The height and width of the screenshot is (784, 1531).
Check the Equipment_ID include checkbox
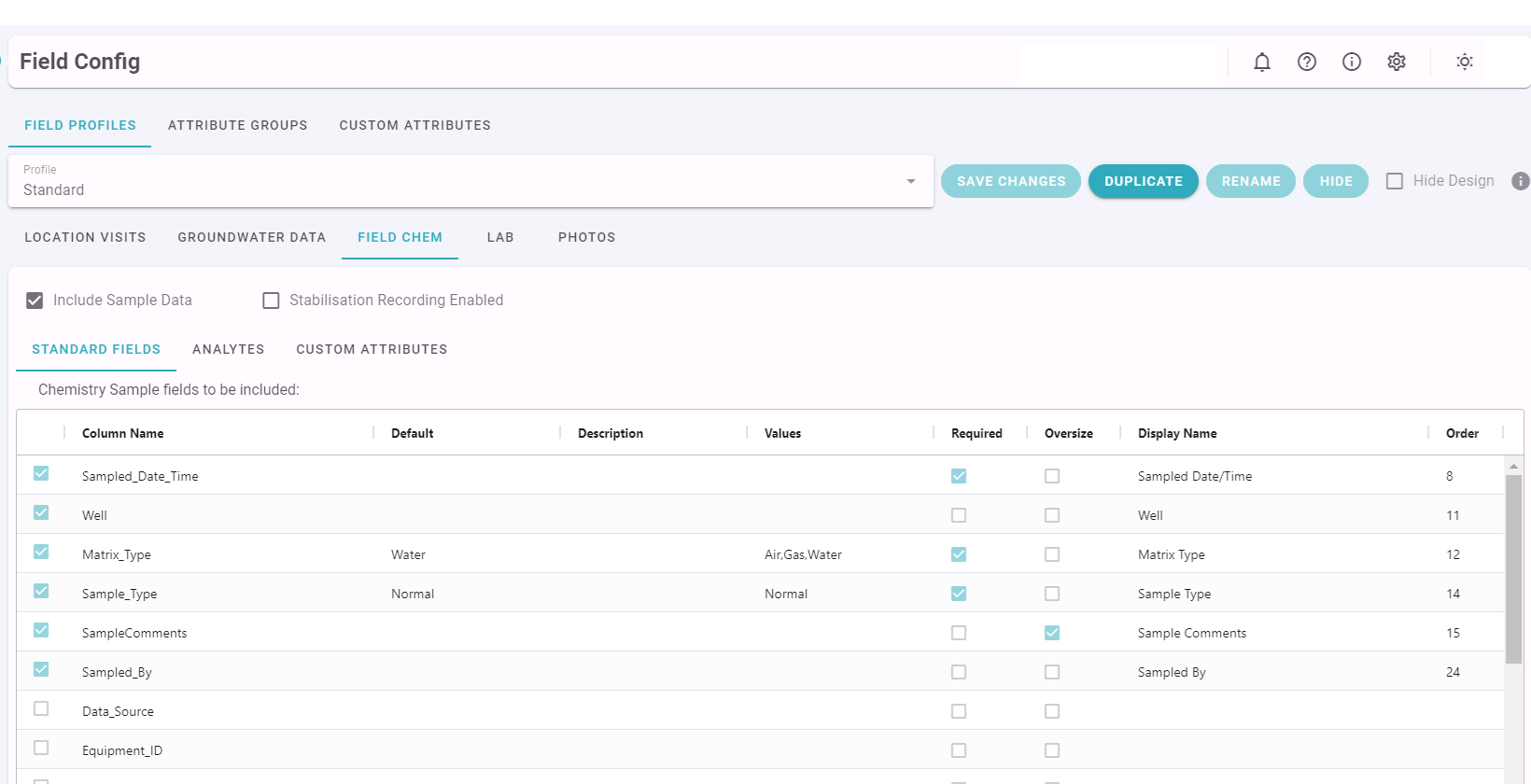pyautogui.click(x=41, y=748)
